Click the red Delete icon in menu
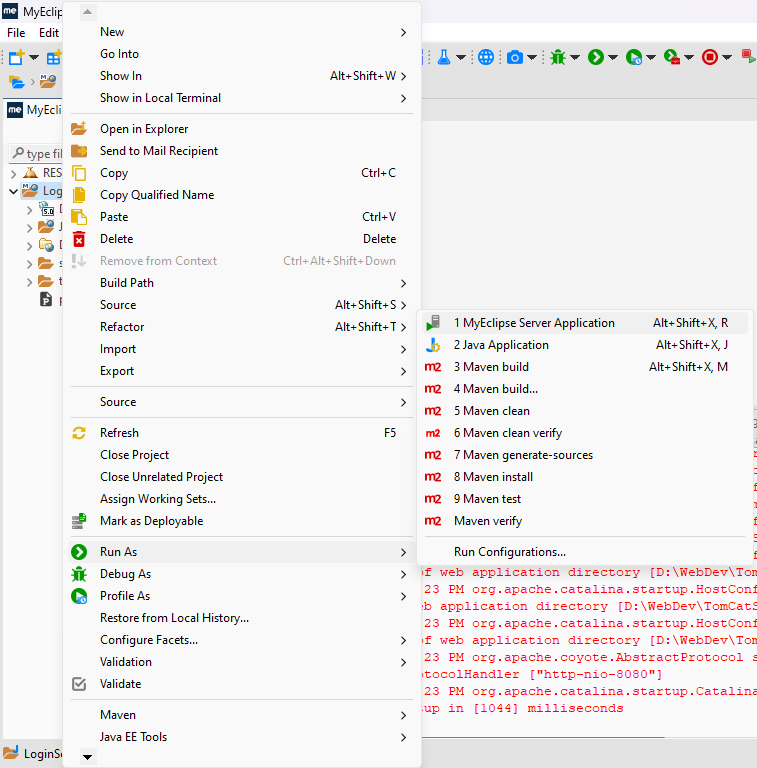757x768 pixels. (x=79, y=239)
